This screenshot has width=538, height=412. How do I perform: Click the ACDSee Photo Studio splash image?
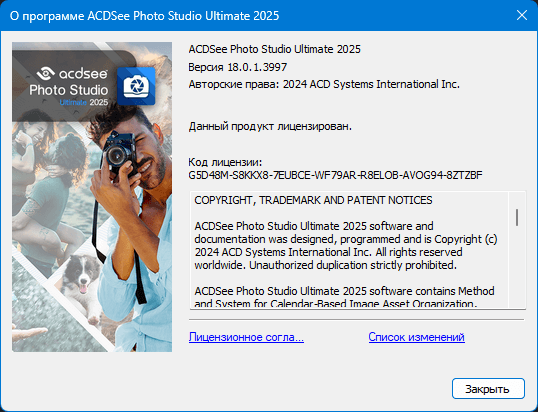[92, 197]
